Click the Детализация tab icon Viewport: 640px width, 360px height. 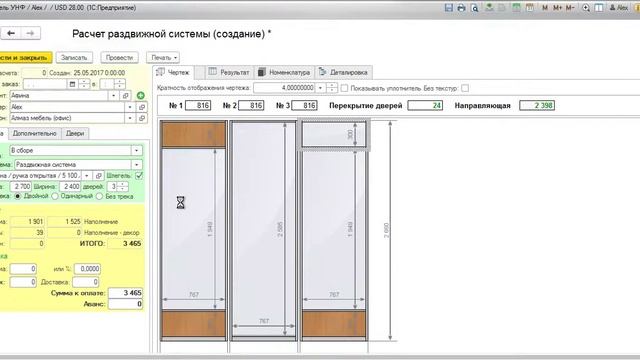322,72
